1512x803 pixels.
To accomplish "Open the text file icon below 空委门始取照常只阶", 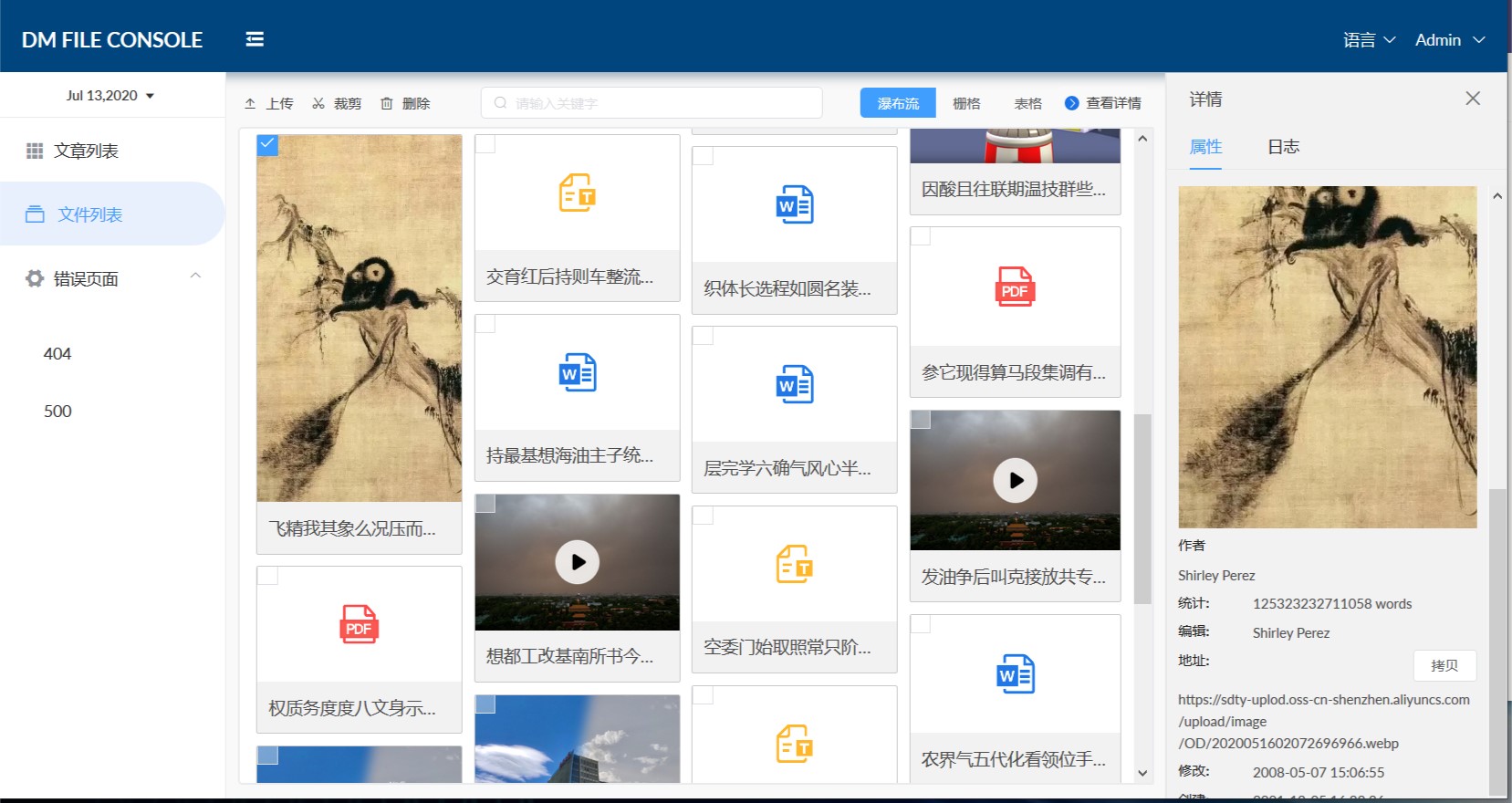I will (795, 744).
